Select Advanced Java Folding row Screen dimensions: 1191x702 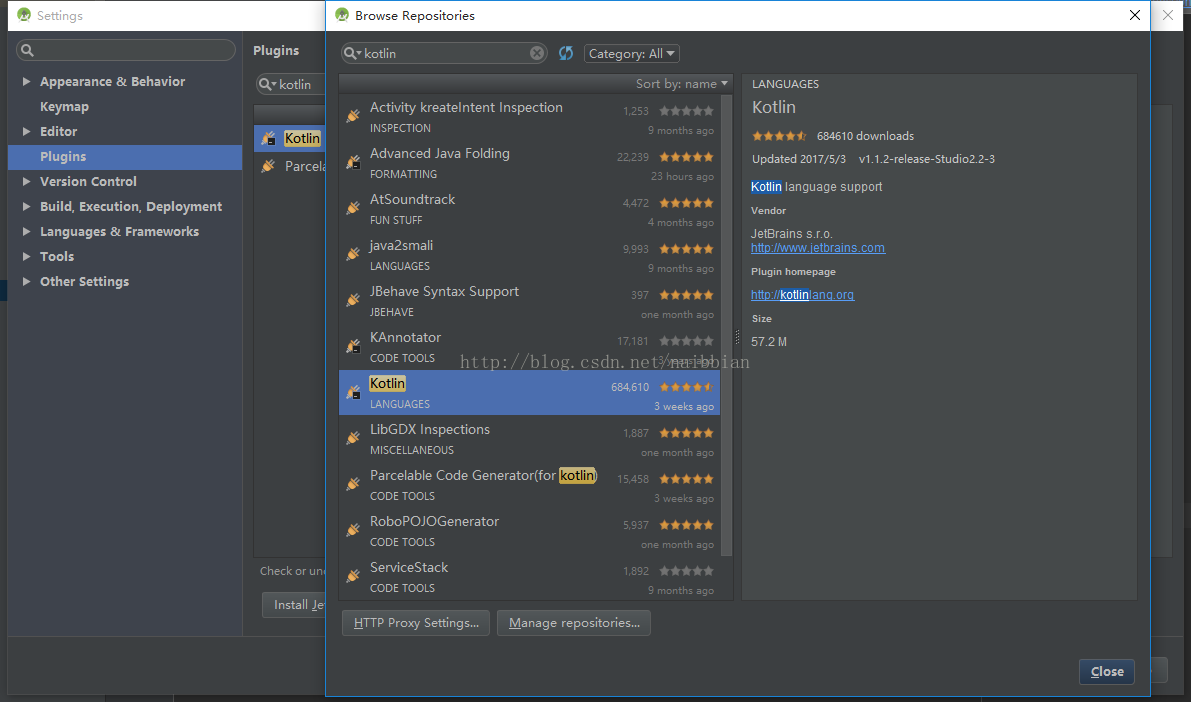coord(529,163)
